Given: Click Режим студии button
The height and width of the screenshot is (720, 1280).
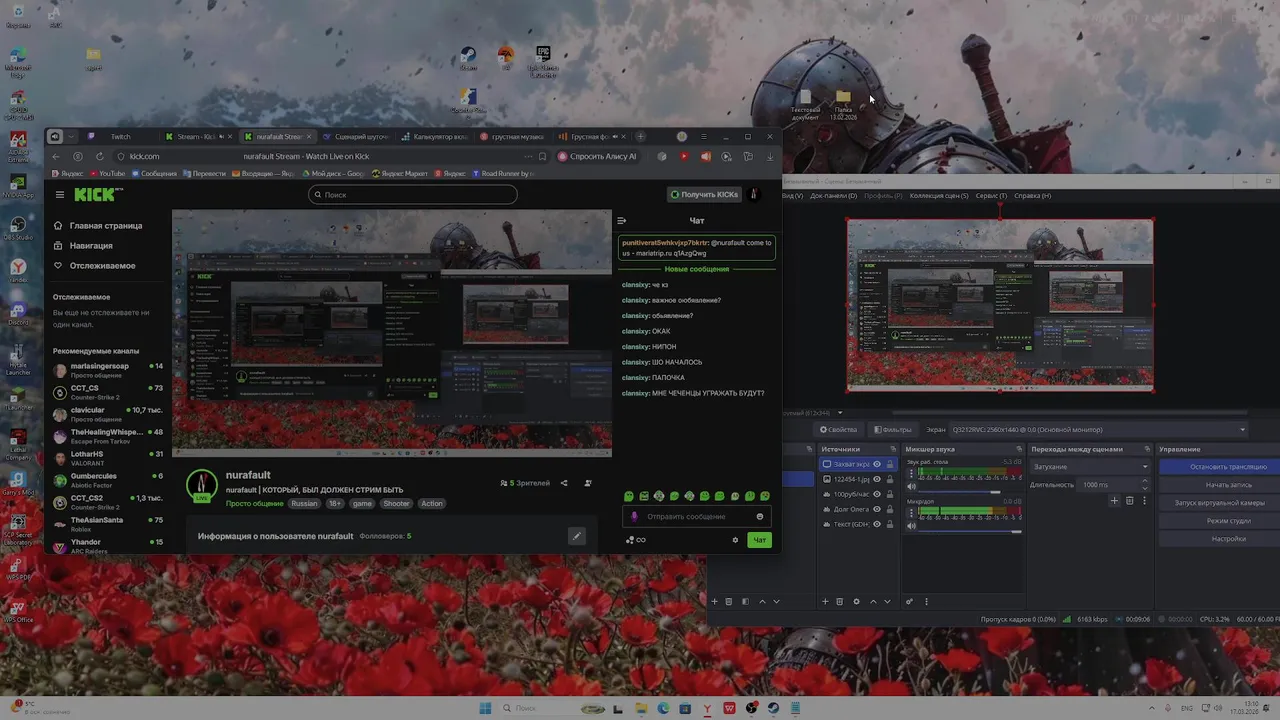Looking at the screenshot, I should tap(1228, 521).
